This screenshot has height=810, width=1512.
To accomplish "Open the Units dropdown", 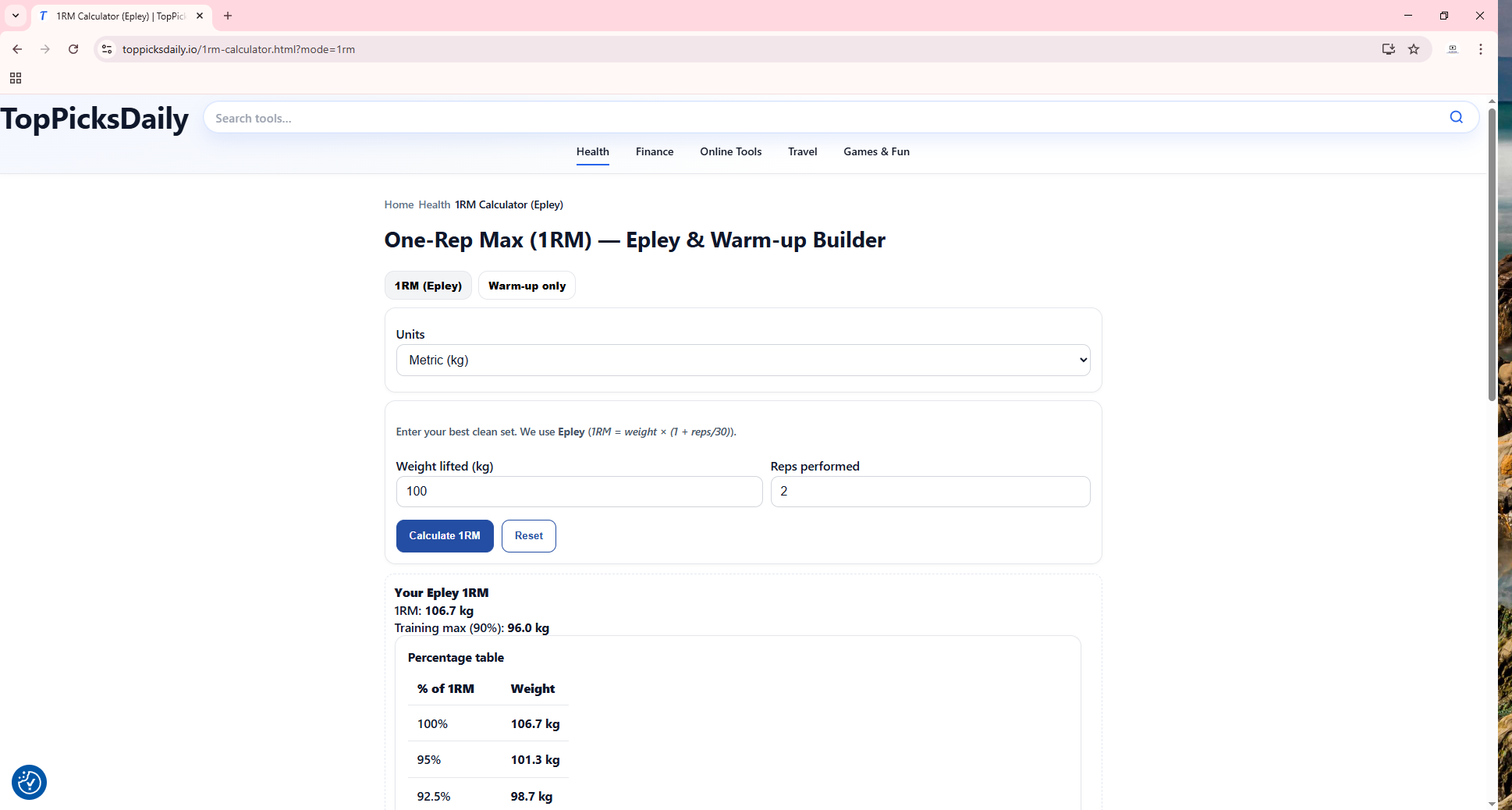I will coord(742,360).
